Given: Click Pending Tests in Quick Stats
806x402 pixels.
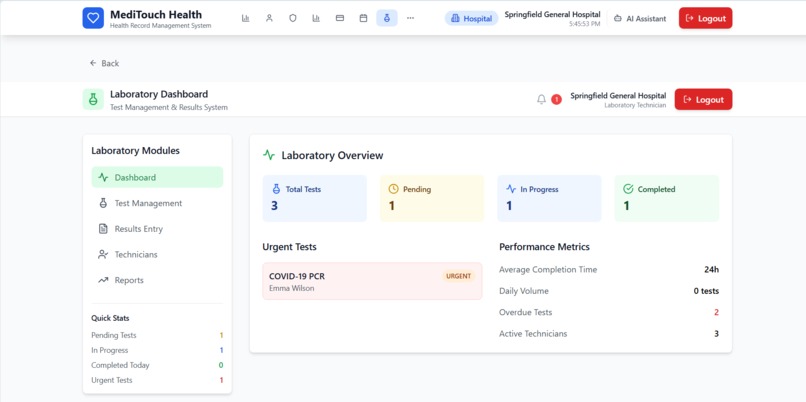Looking at the screenshot, I should point(157,335).
